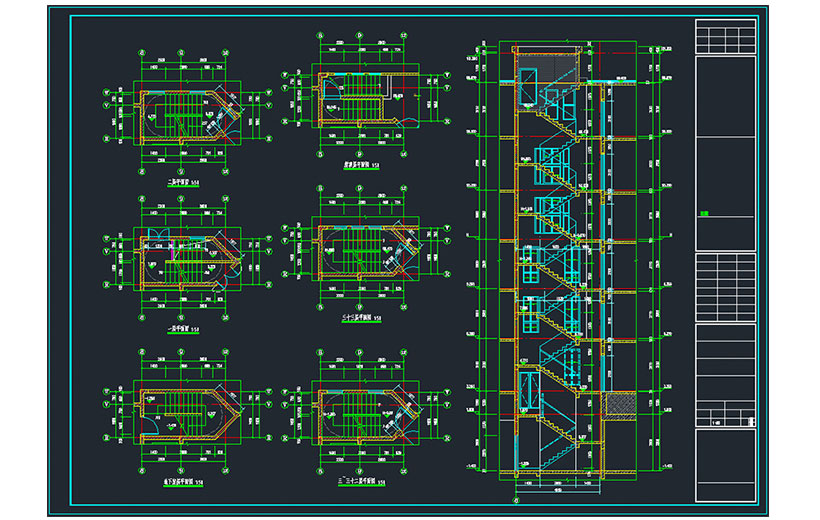Select the bottom-right typical floor stair plan
This screenshot has height=520, width=820.
click(x=360, y=415)
